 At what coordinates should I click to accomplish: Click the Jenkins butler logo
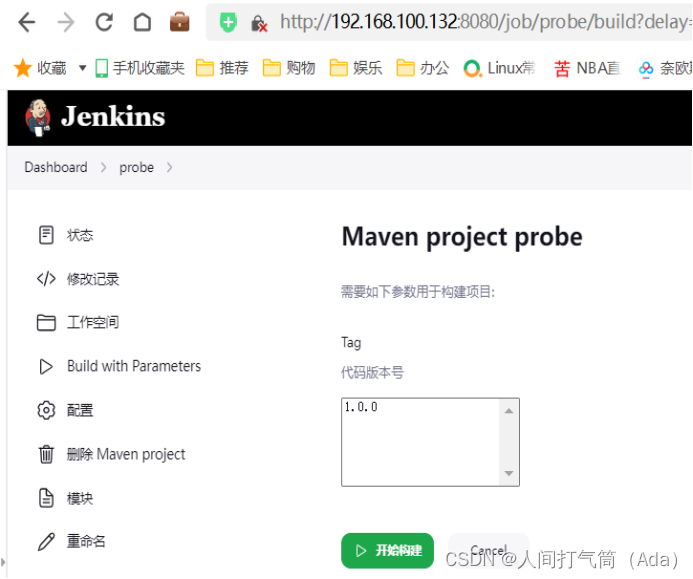click(x=38, y=117)
